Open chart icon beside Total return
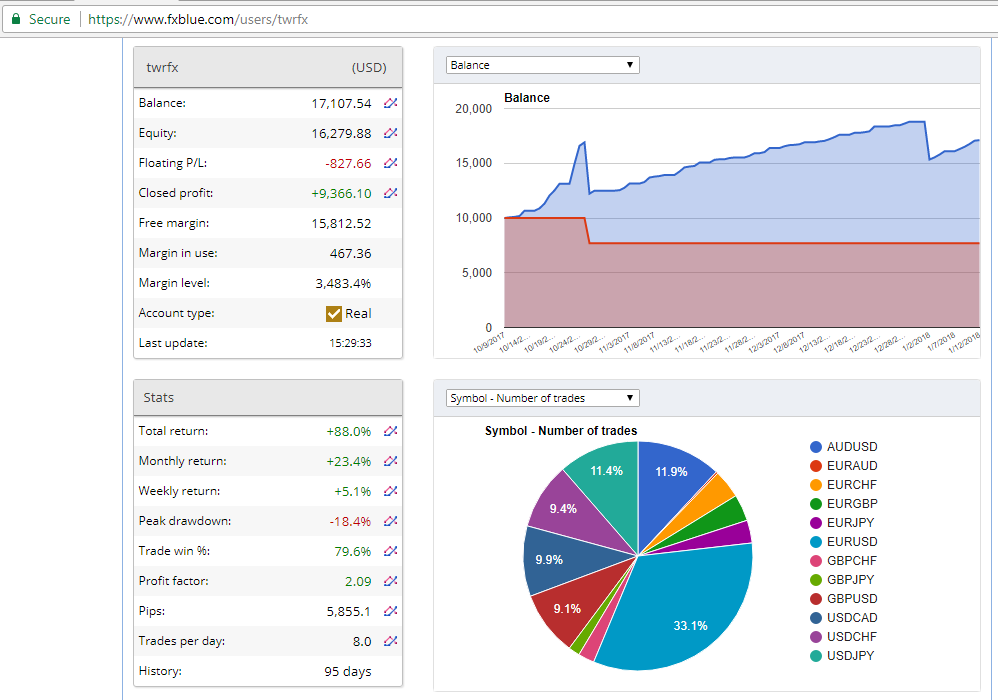998x700 pixels. 390,431
